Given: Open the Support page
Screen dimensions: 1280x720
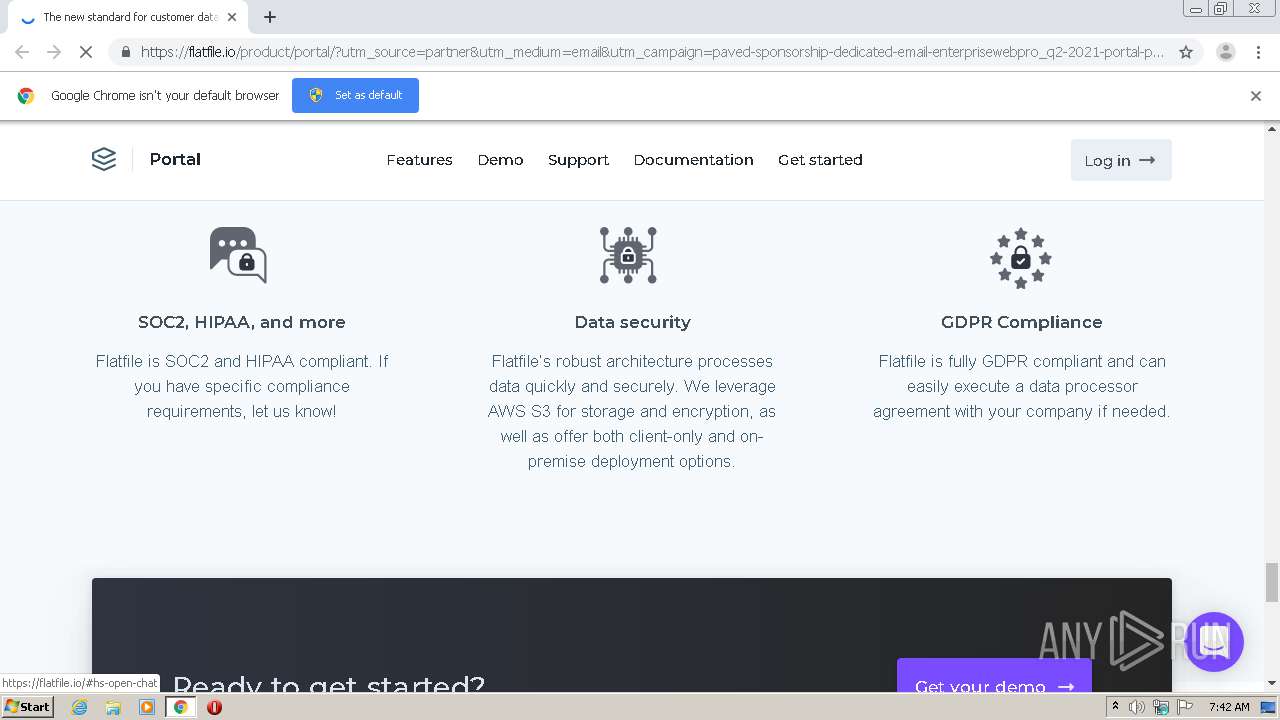Looking at the screenshot, I should pyautogui.click(x=578, y=160).
